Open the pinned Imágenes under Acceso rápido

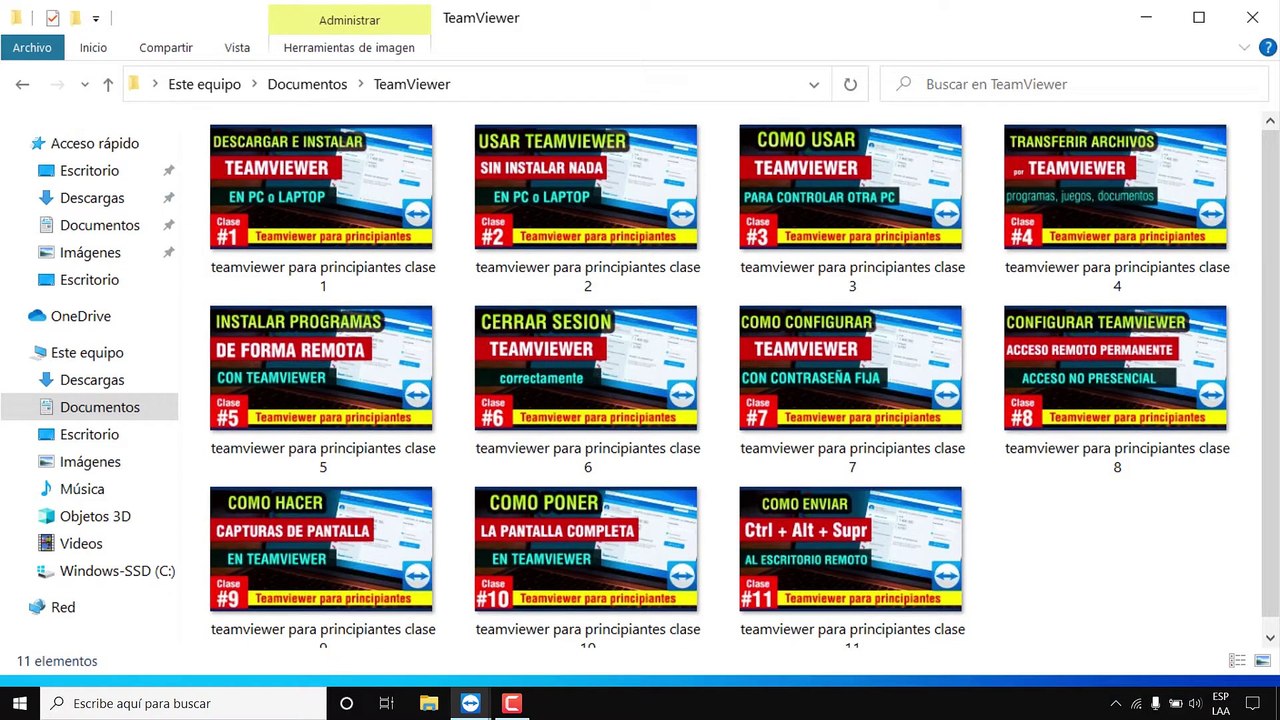click(x=90, y=252)
